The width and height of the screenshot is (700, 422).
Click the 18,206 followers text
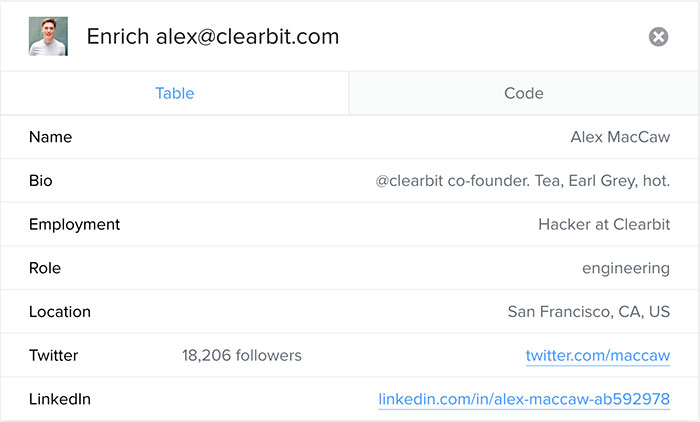242,355
